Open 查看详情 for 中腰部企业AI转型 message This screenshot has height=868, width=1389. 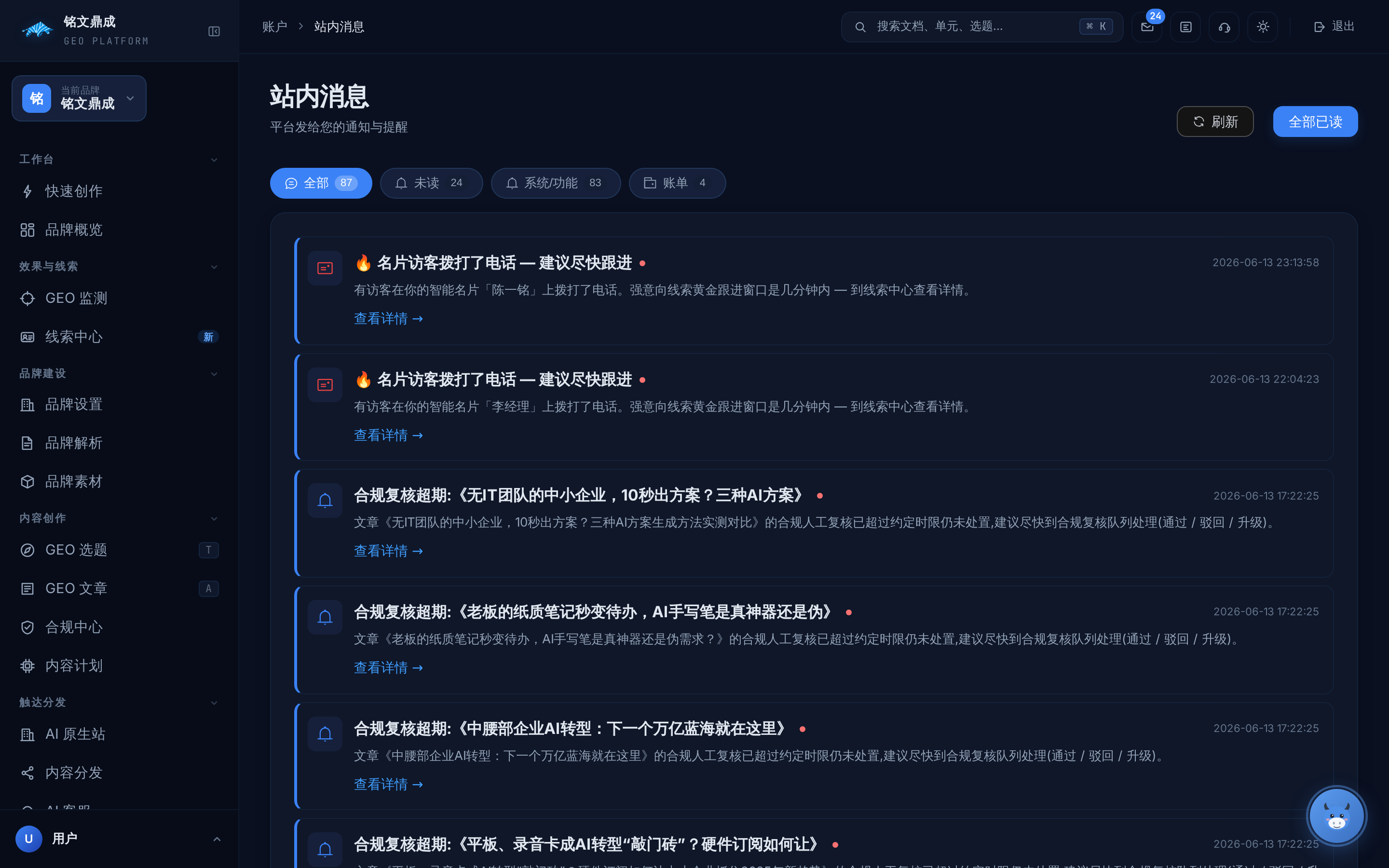[x=389, y=784]
